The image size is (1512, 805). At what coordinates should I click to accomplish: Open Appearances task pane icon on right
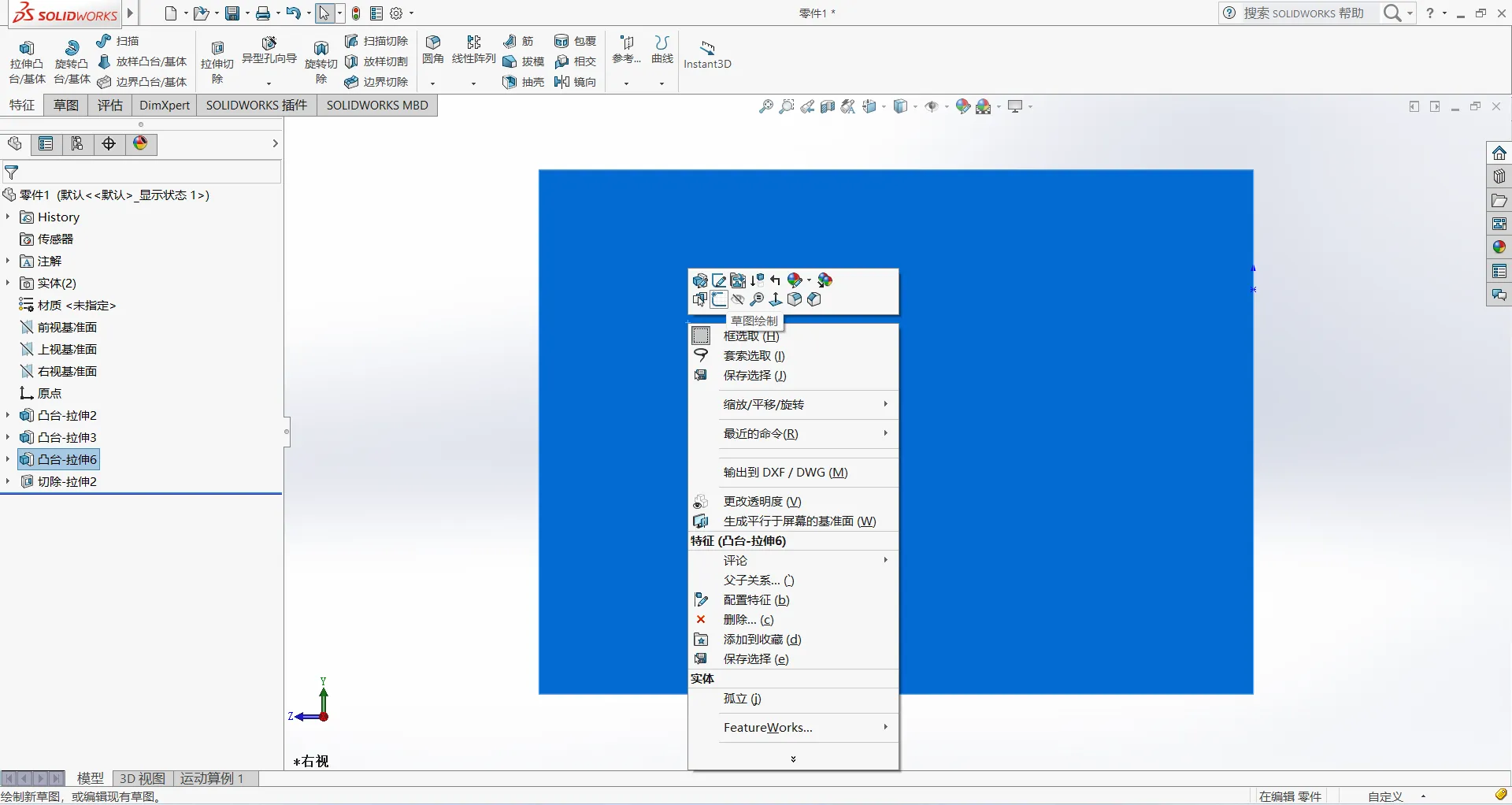tap(1499, 247)
